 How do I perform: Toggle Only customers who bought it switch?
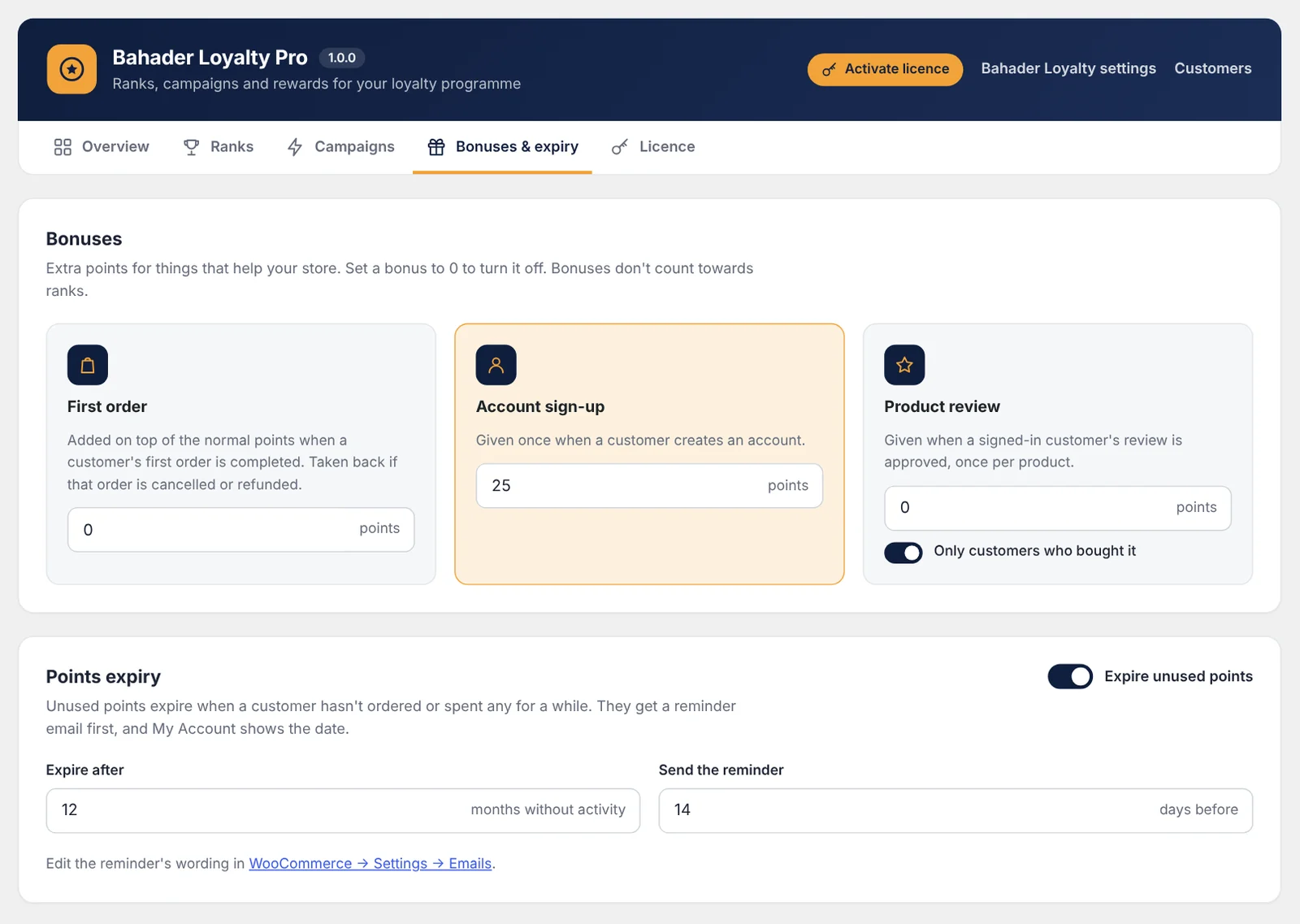[903, 553]
